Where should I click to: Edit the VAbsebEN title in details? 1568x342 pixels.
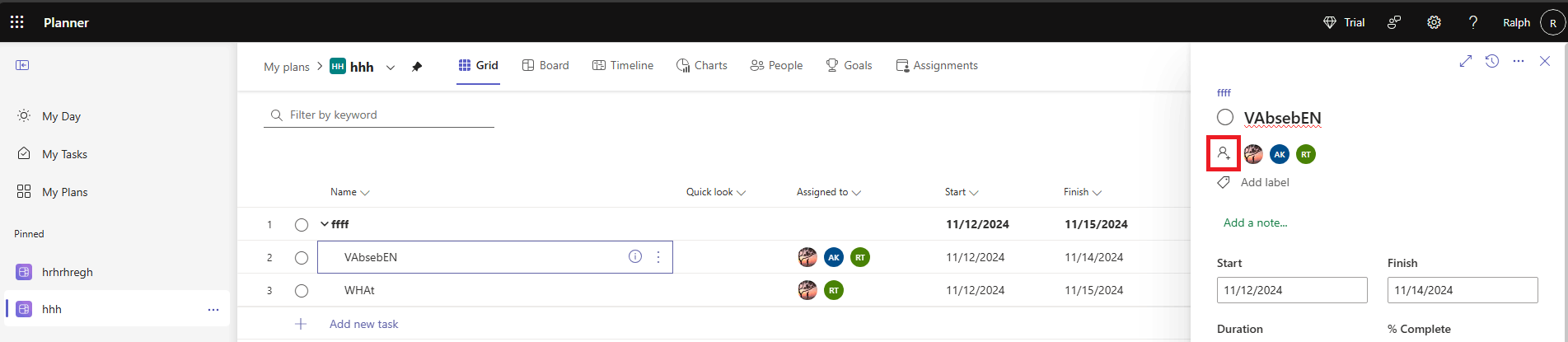click(1282, 119)
